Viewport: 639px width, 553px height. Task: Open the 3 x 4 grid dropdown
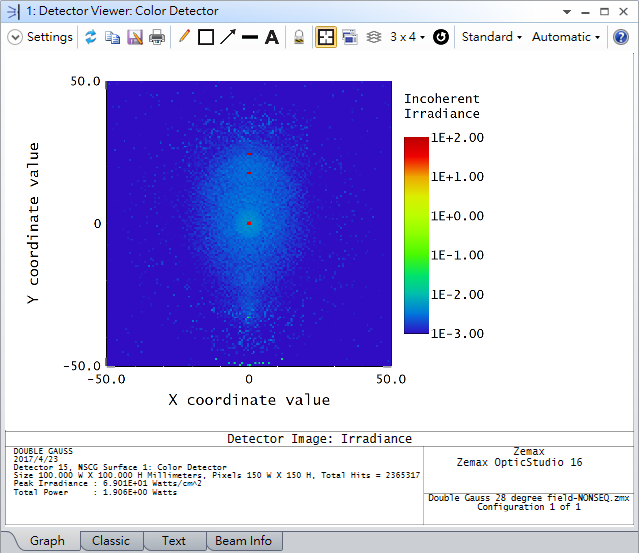pos(408,37)
